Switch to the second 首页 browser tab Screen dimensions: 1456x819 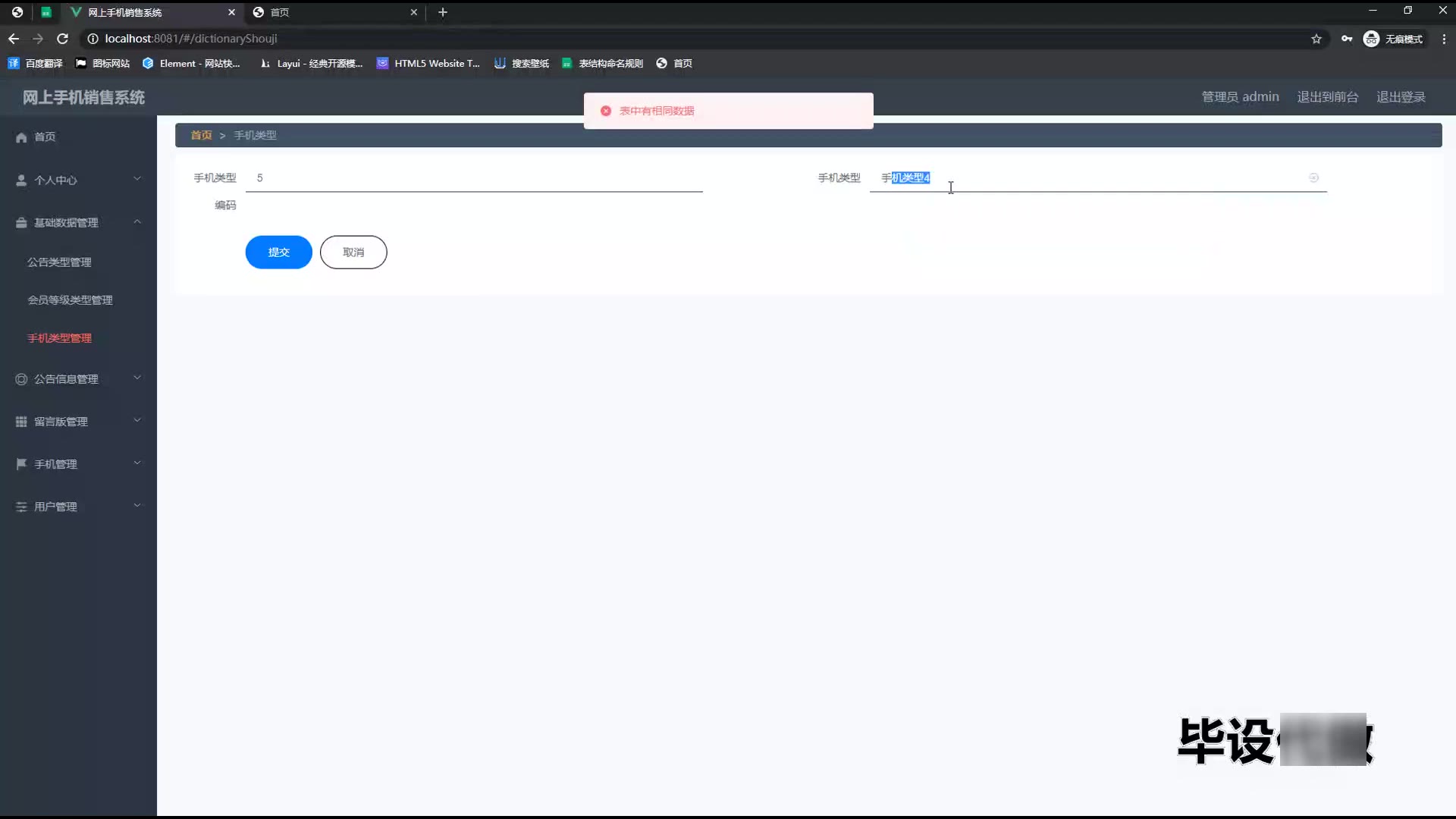pos(334,12)
